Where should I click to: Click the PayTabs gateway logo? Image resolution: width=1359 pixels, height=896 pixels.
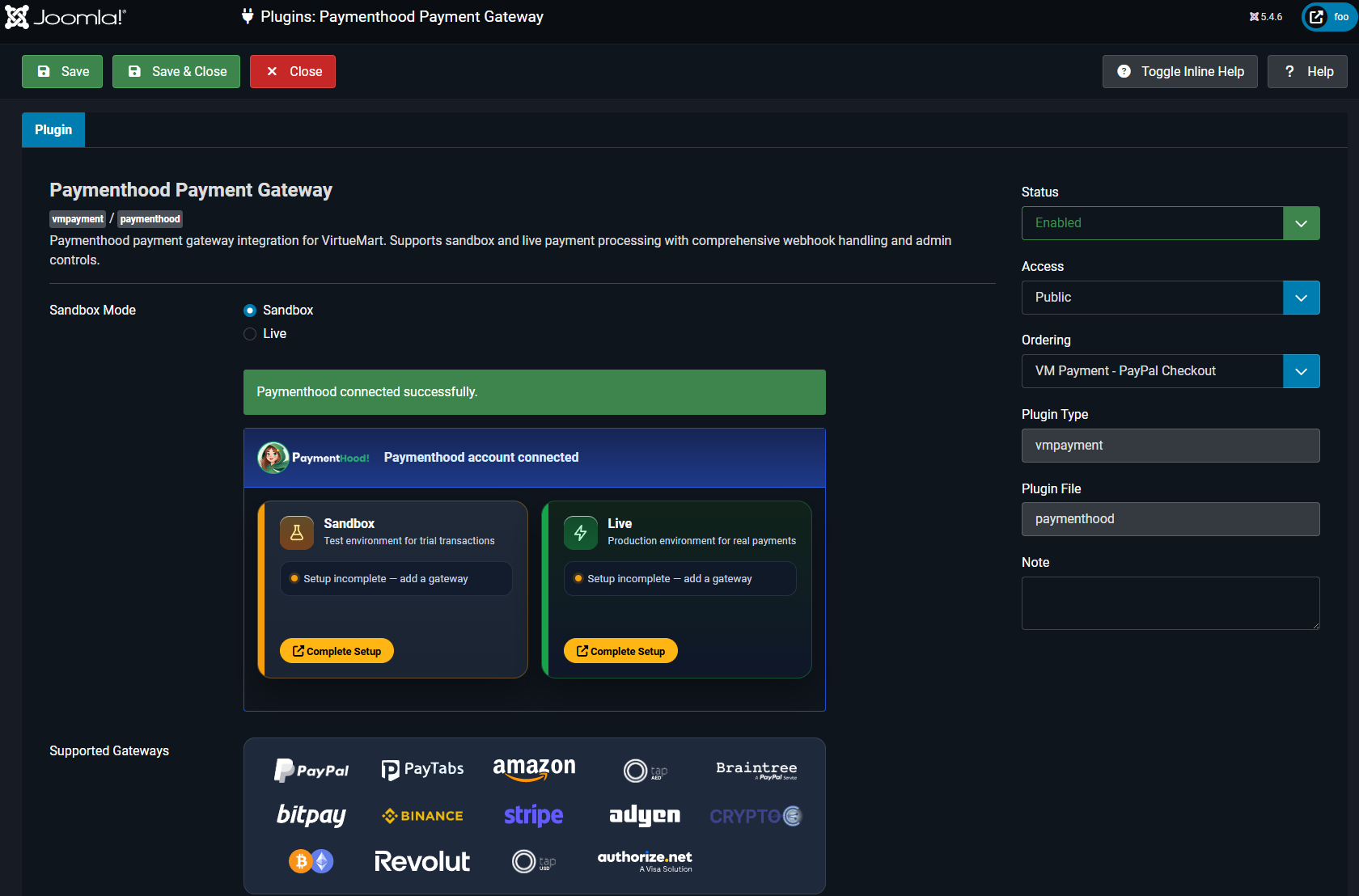click(422, 769)
